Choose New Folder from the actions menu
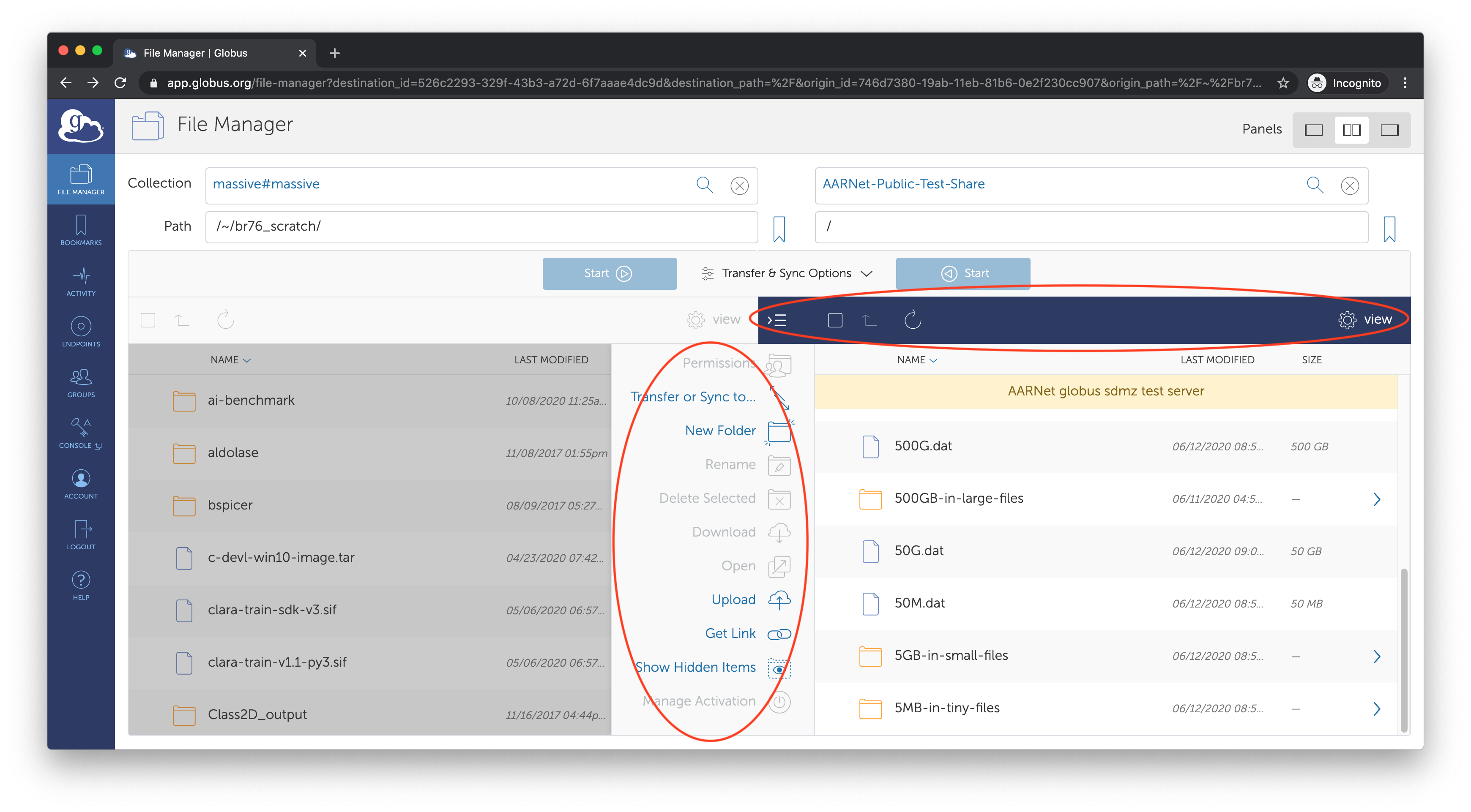 (x=720, y=430)
